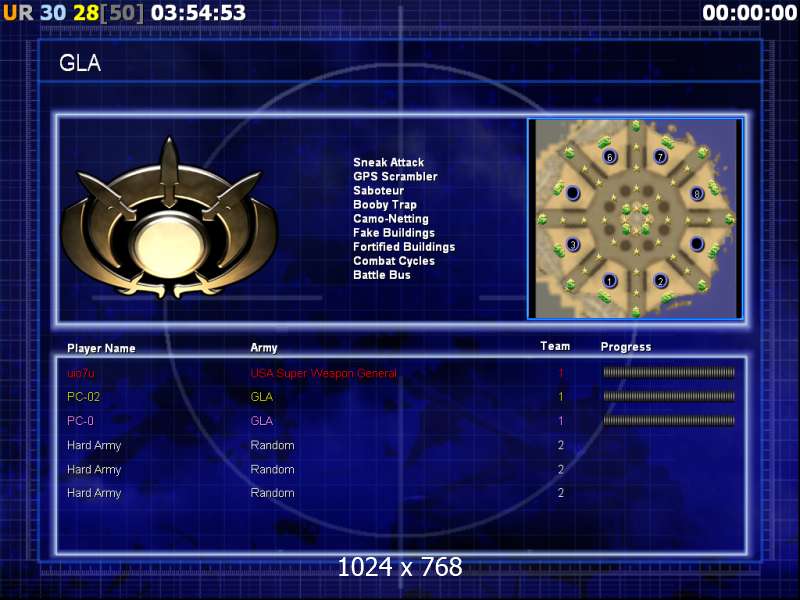This screenshot has width=800, height=600.
Task: Click the Fake Buildings ability
Action: pyautogui.click(x=394, y=233)
